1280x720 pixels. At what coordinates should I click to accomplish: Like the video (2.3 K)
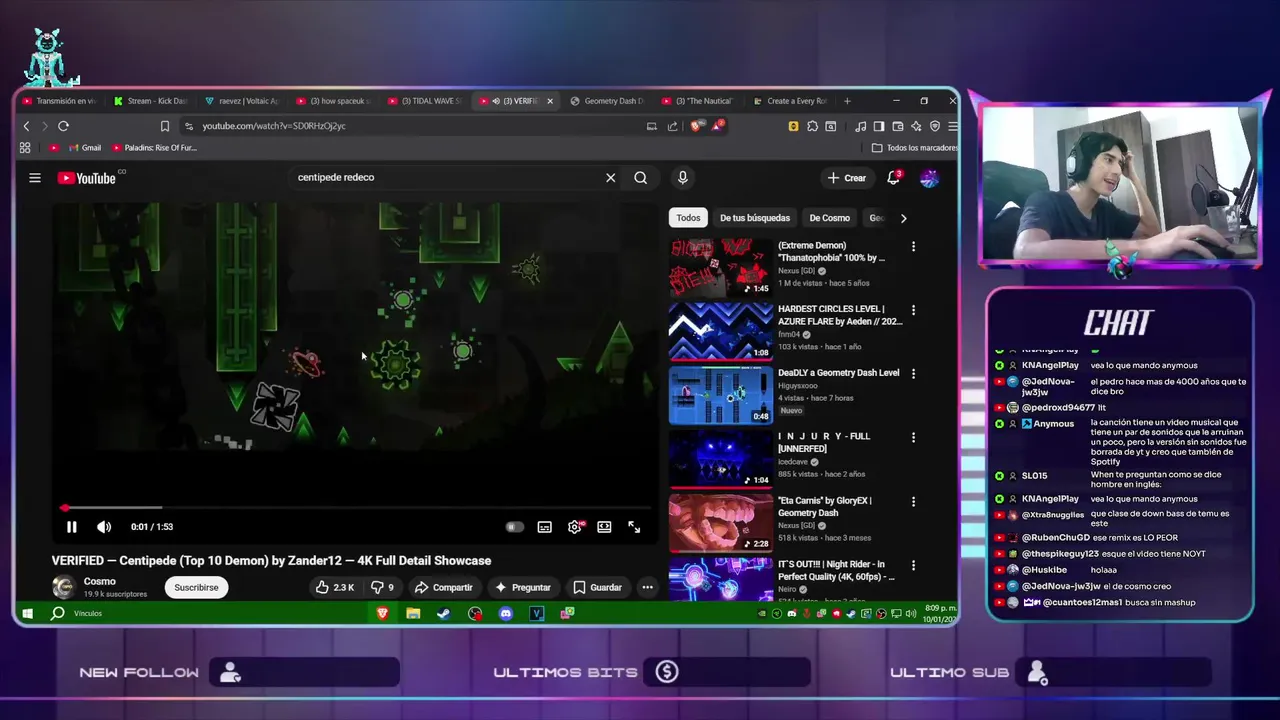[x=334, y=587]
